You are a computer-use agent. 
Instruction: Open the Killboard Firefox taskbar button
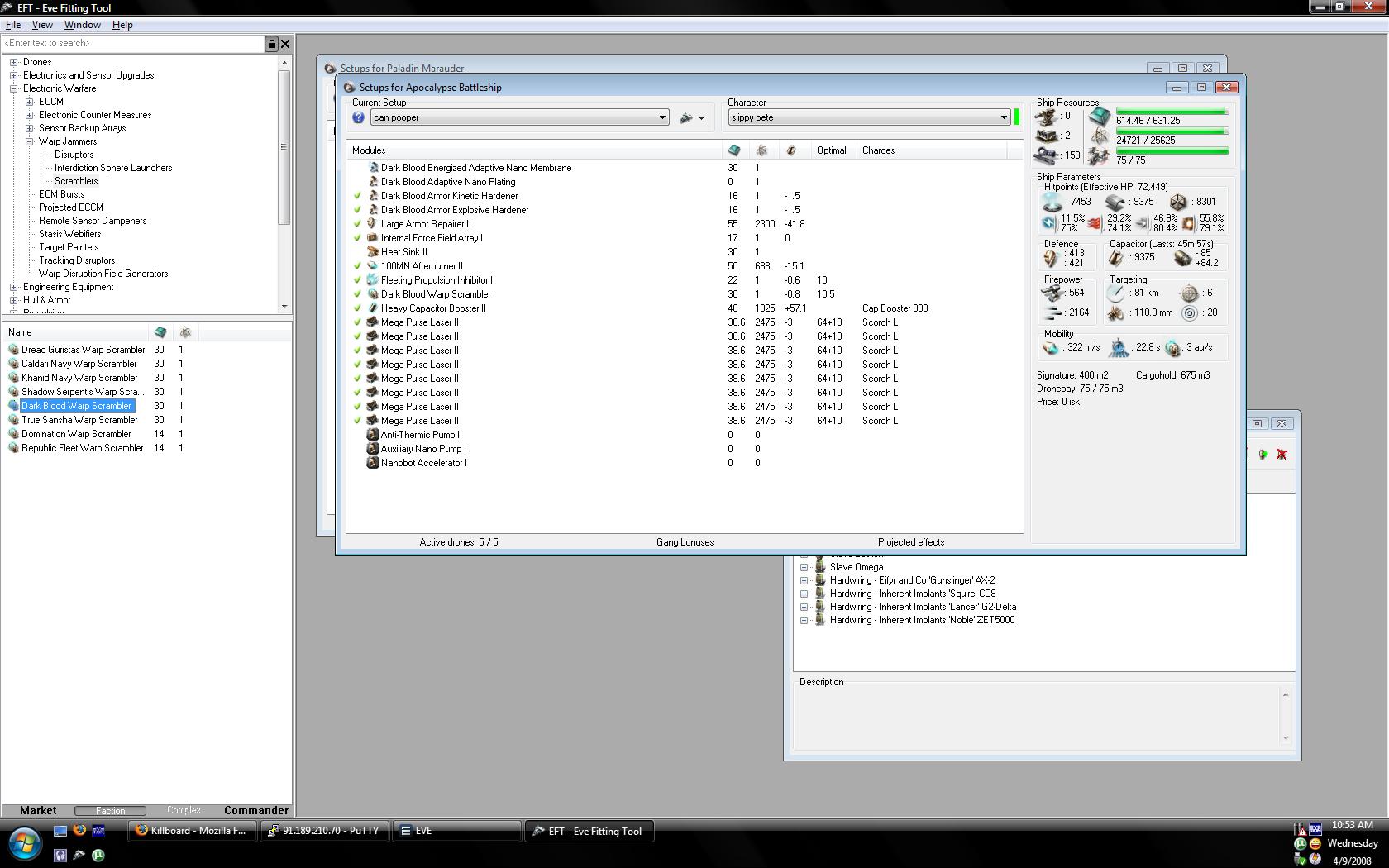point(193,831)
